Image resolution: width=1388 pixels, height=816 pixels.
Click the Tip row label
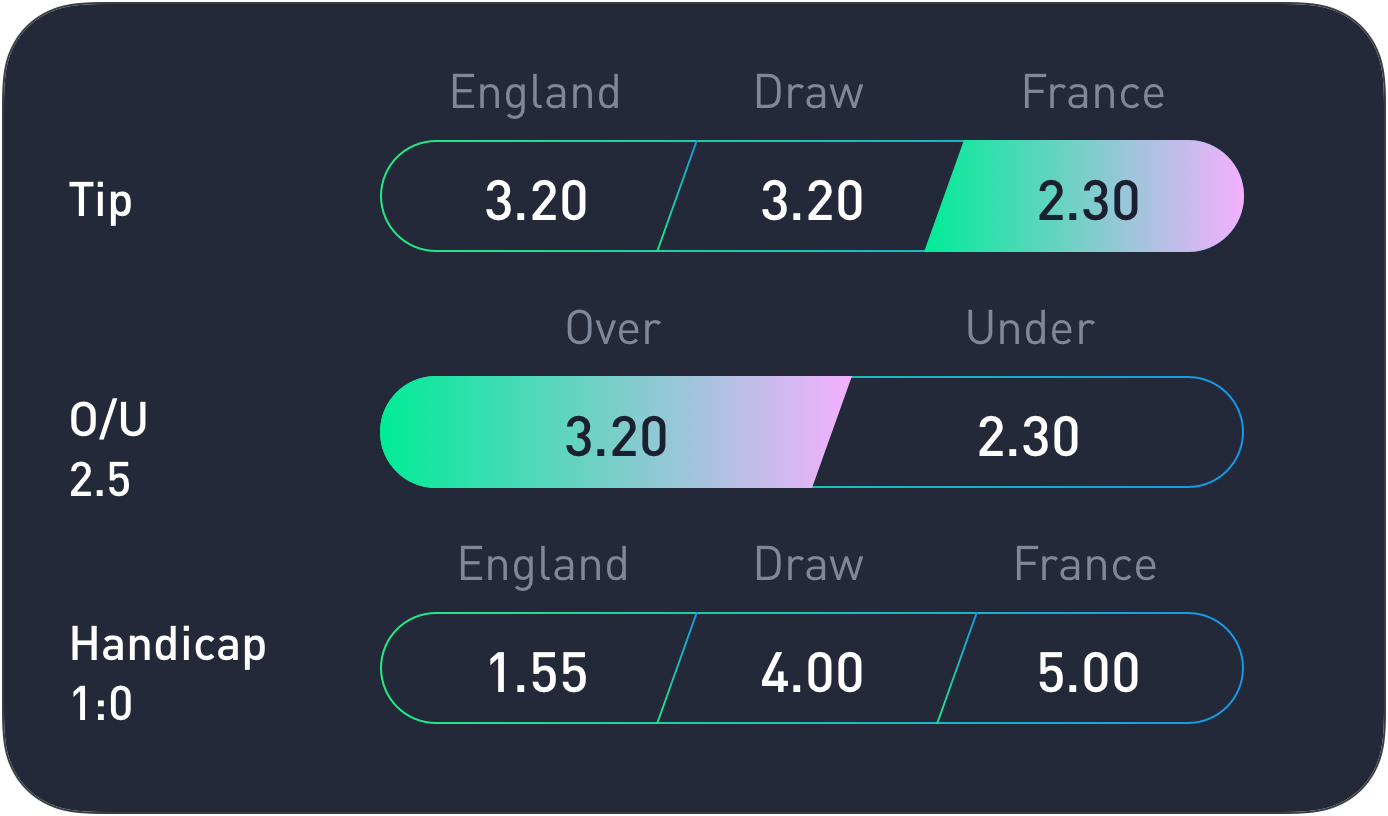101,200
